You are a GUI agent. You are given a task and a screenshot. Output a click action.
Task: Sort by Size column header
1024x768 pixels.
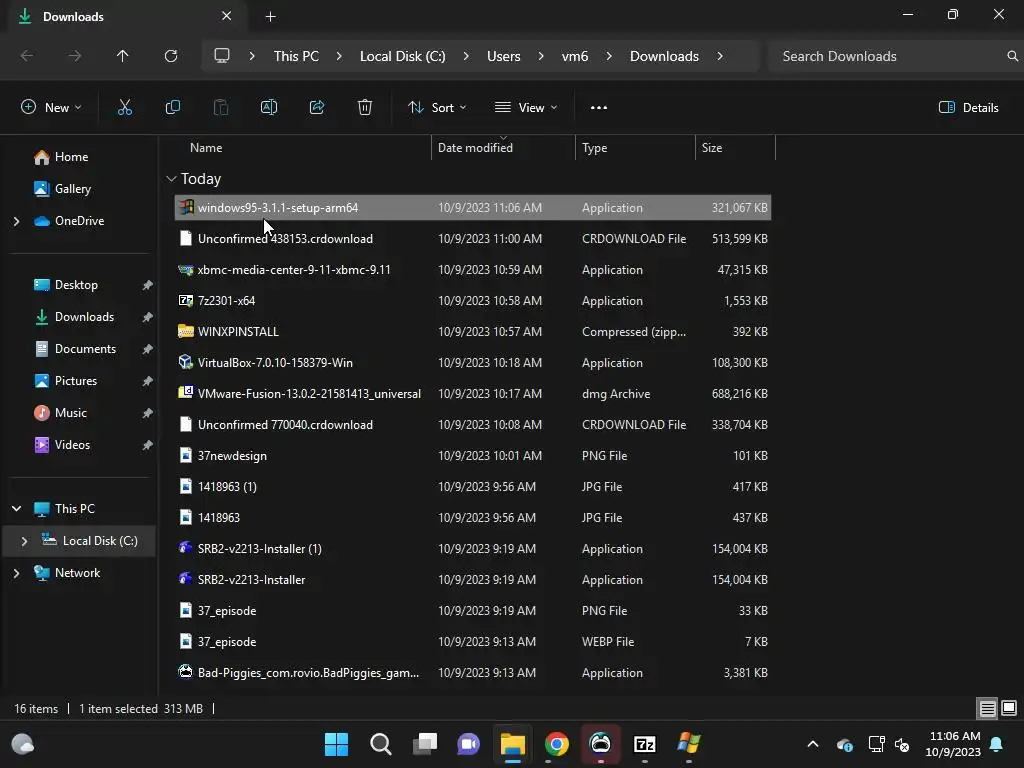[712, 148]
